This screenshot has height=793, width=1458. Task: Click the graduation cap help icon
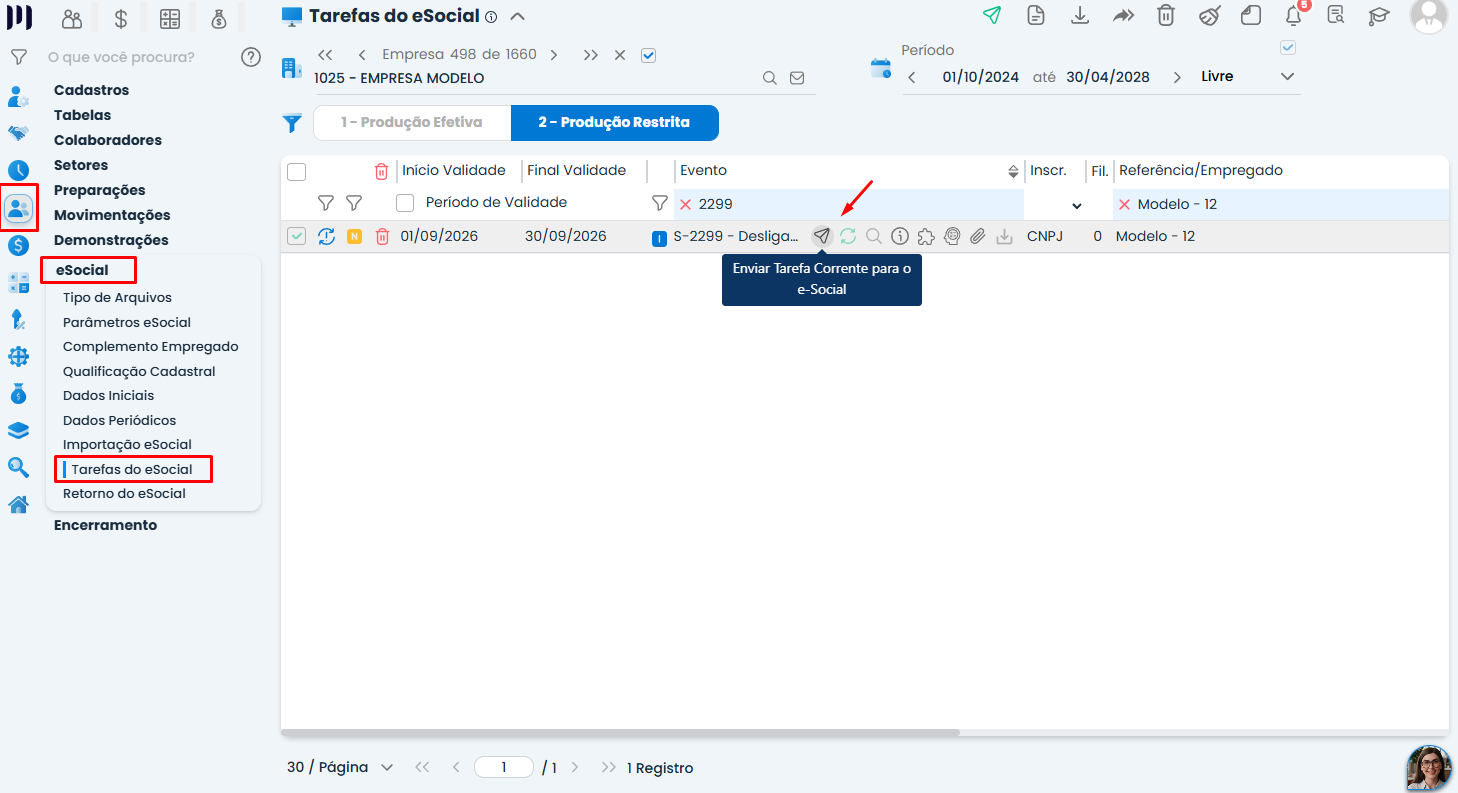coord(1380,15)
